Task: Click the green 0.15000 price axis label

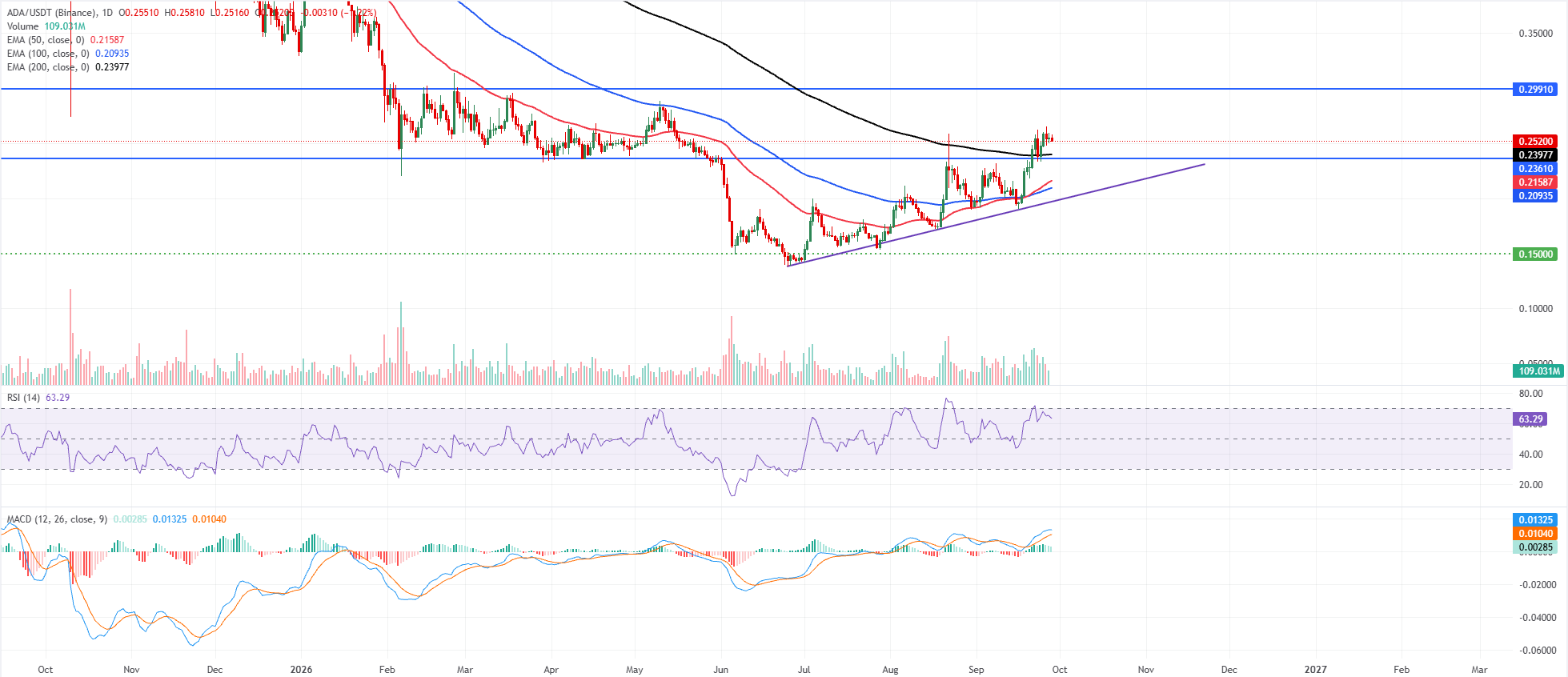Action: click(x=1536, y=254)
